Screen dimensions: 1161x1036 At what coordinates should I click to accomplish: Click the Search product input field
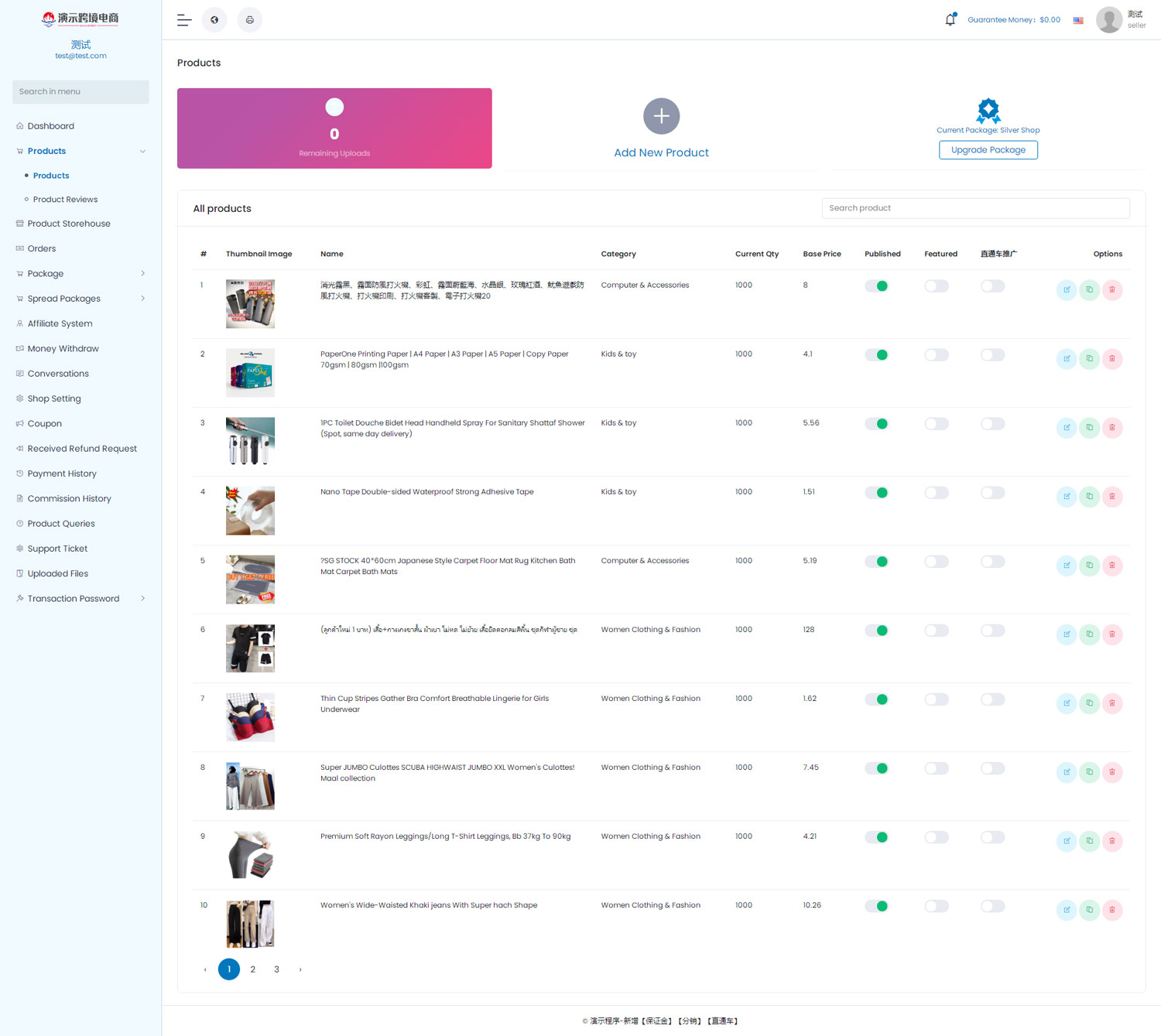pos(975,208)
